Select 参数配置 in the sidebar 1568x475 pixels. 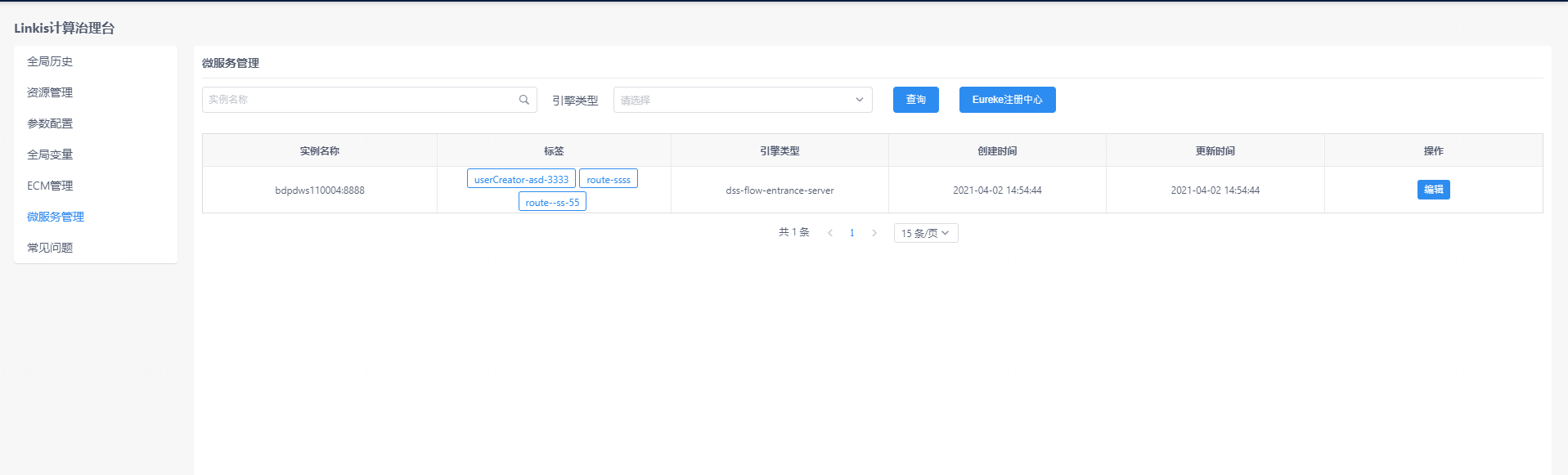[50, 123]
